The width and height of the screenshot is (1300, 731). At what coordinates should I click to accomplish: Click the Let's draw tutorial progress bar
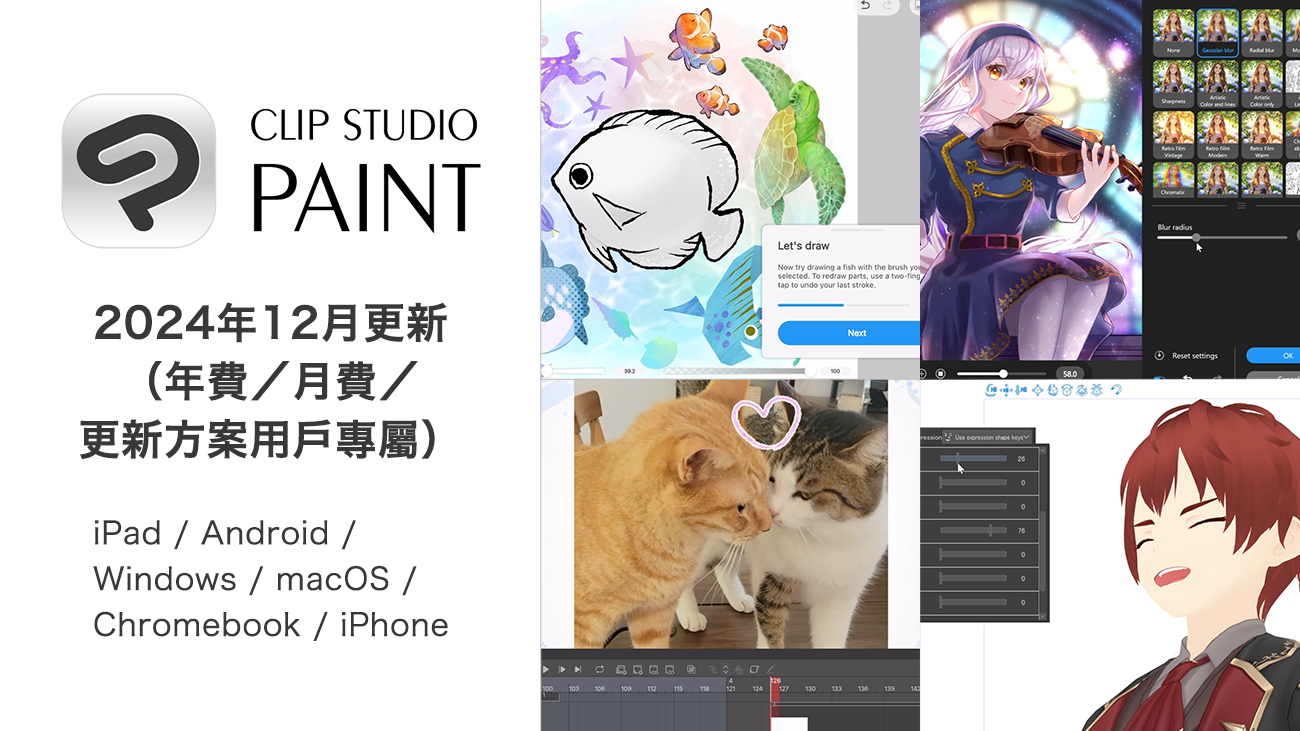click(844, 304)
